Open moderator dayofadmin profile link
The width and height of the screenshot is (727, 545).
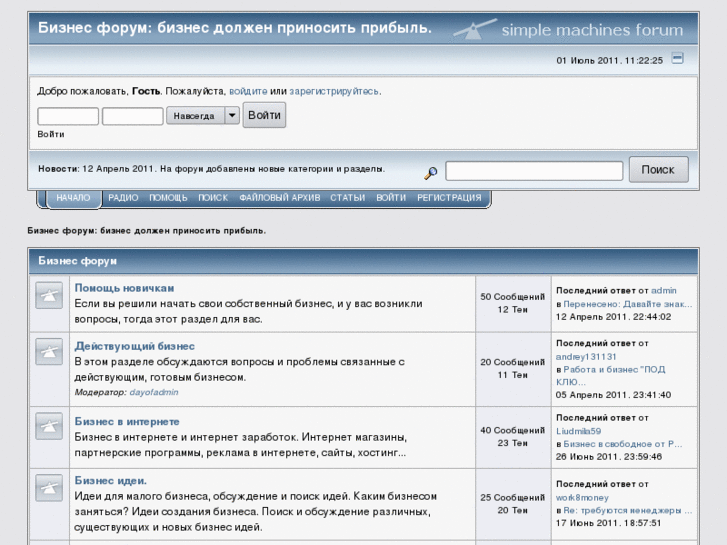(154, 392)
